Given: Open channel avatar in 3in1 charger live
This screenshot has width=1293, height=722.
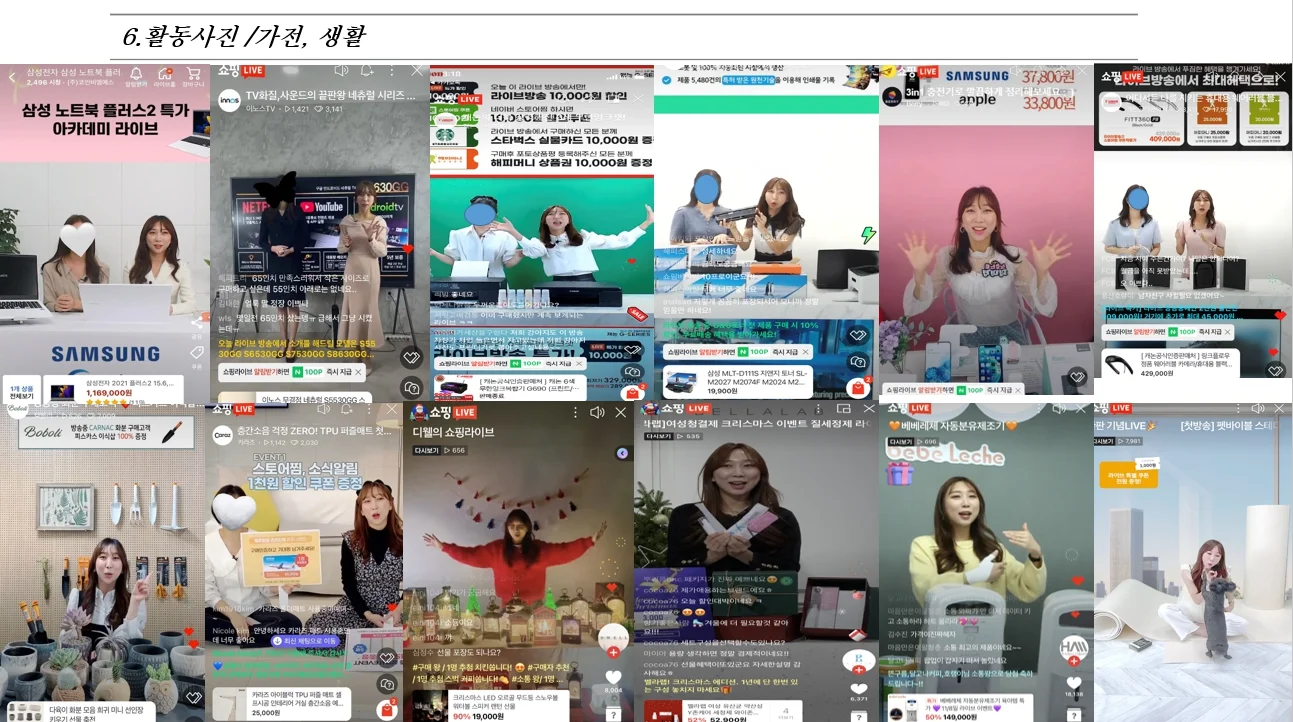Looking at the screenshot, I should click(x=890, y=97).
